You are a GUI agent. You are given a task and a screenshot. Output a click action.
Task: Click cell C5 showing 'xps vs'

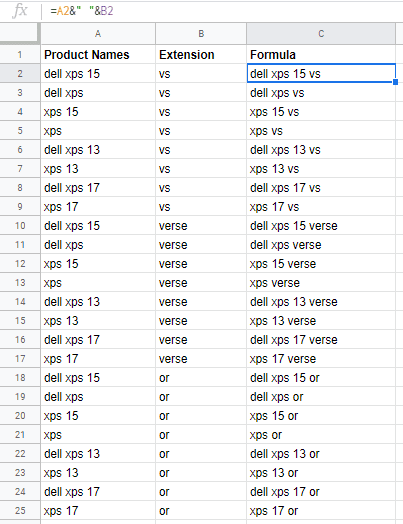click(321, 131)
